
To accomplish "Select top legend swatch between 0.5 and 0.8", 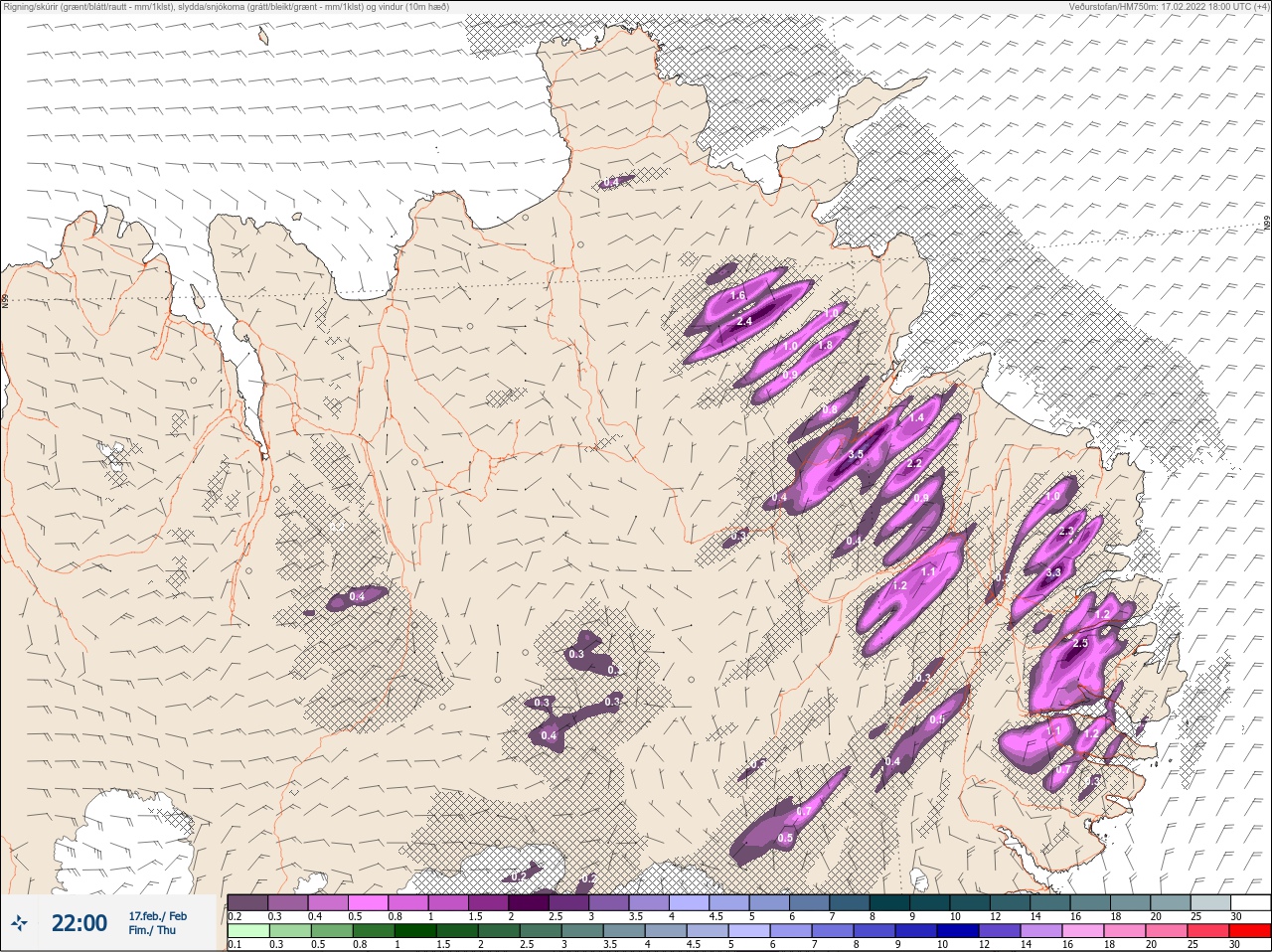I will pos(369,902).
